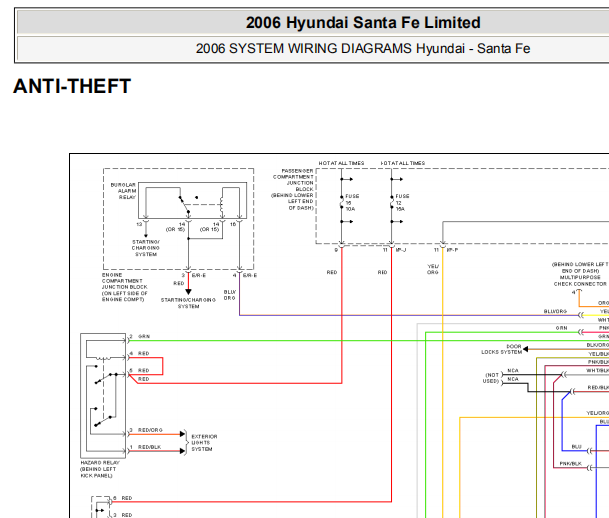Click the red arrow pointing to Starting/Charging System
Screen dimensions: 609x518
coord(188,292)
